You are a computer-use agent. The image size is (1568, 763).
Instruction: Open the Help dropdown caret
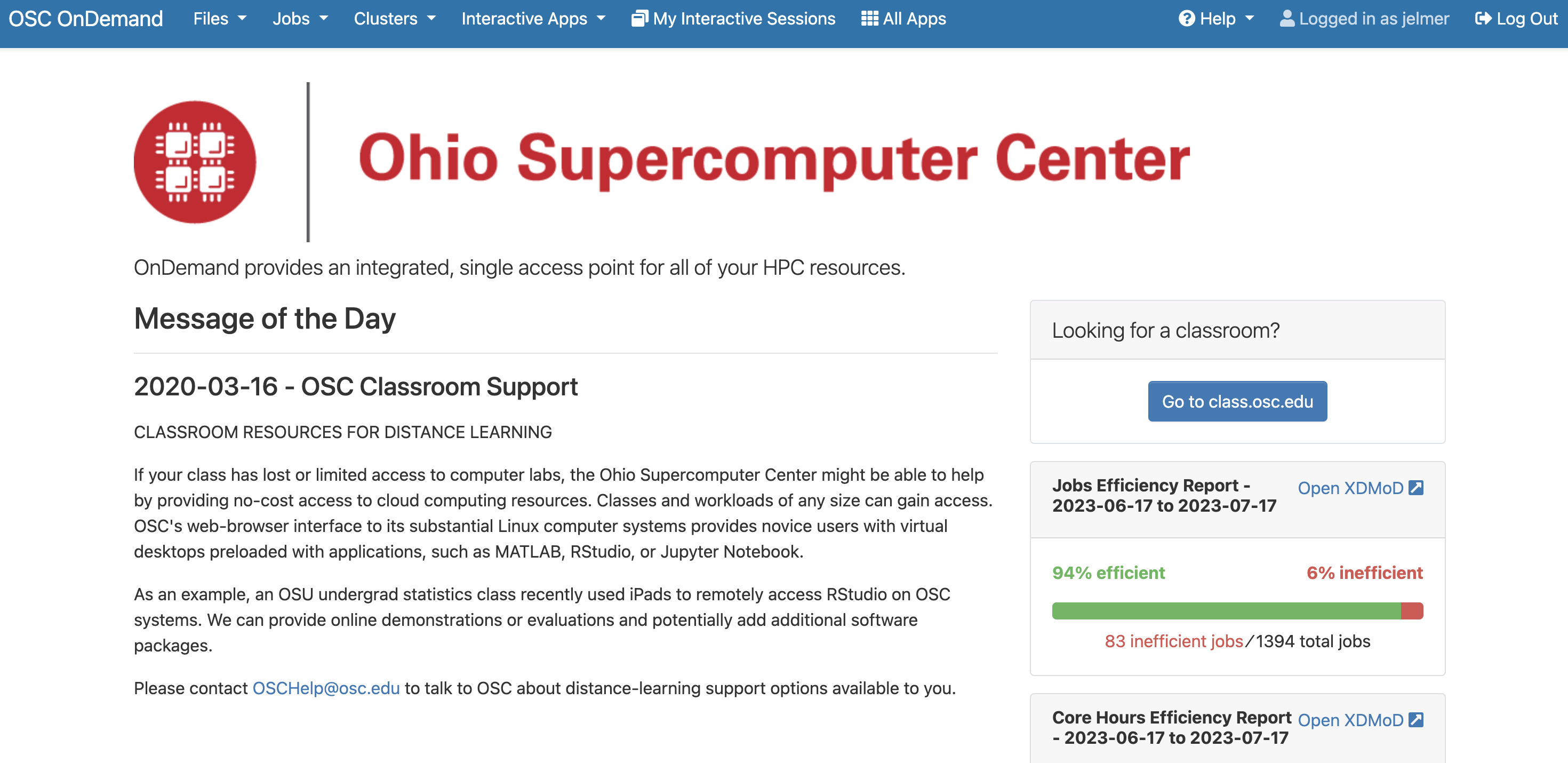click(x=1250, y=19)
